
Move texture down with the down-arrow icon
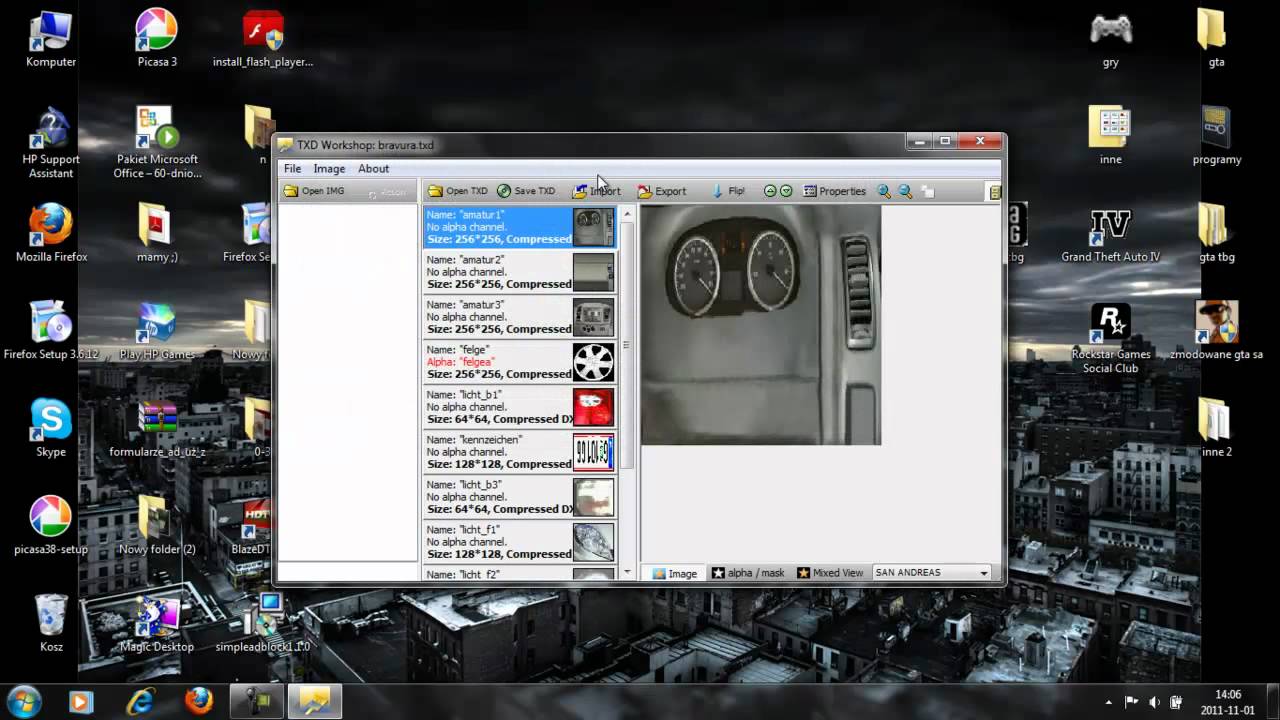click(786, 191)
